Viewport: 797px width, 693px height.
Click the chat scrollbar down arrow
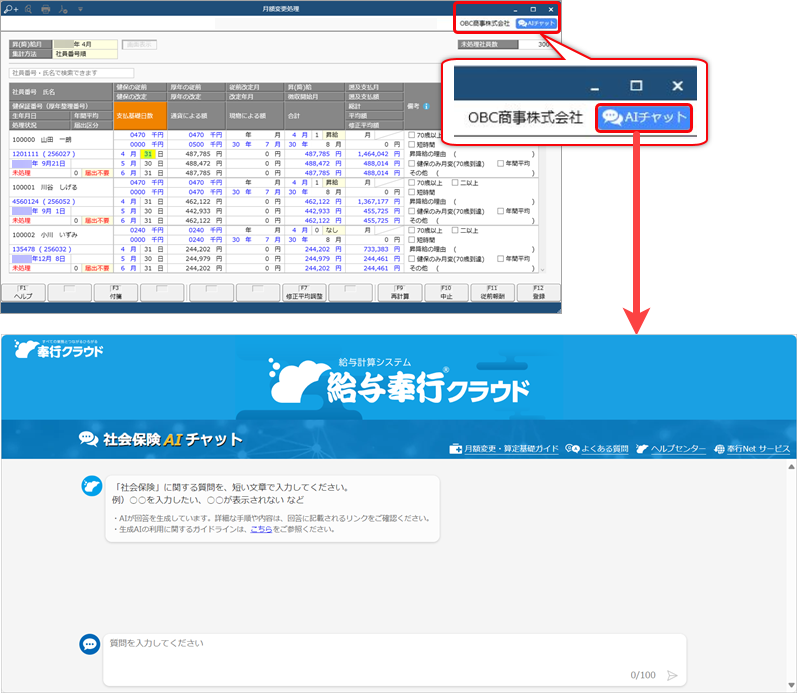[x=791, y=686]
